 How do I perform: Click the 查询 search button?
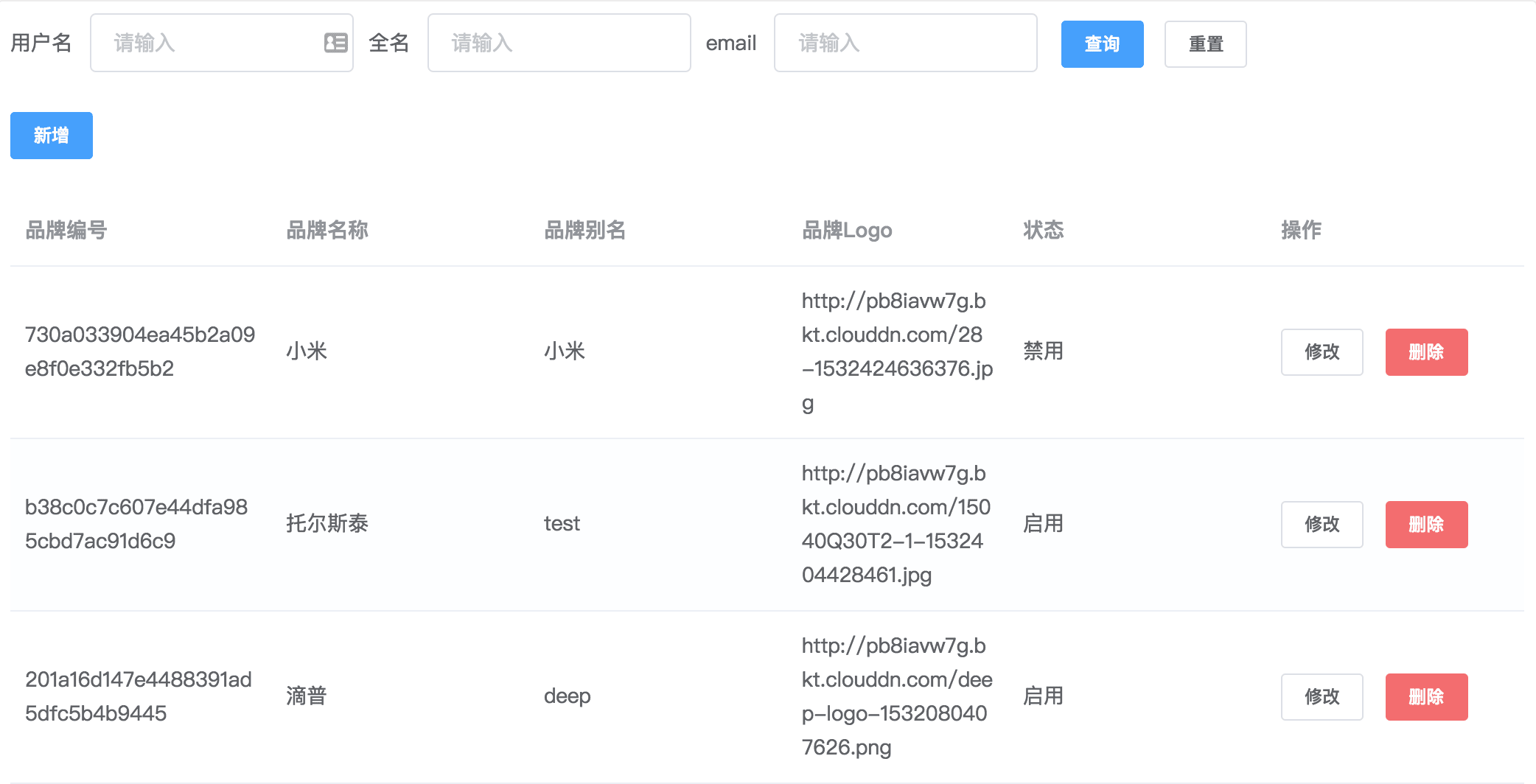click(1102, 43)
